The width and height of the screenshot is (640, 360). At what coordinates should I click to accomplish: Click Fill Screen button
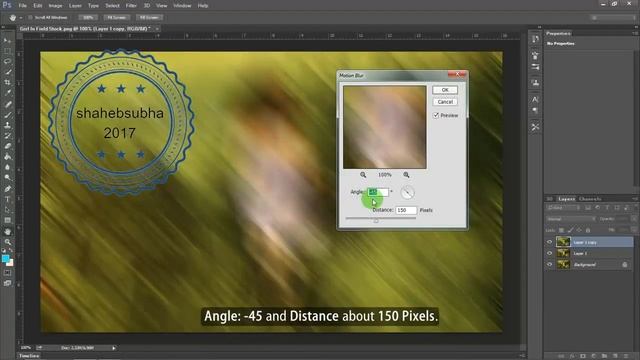[149, 18]
